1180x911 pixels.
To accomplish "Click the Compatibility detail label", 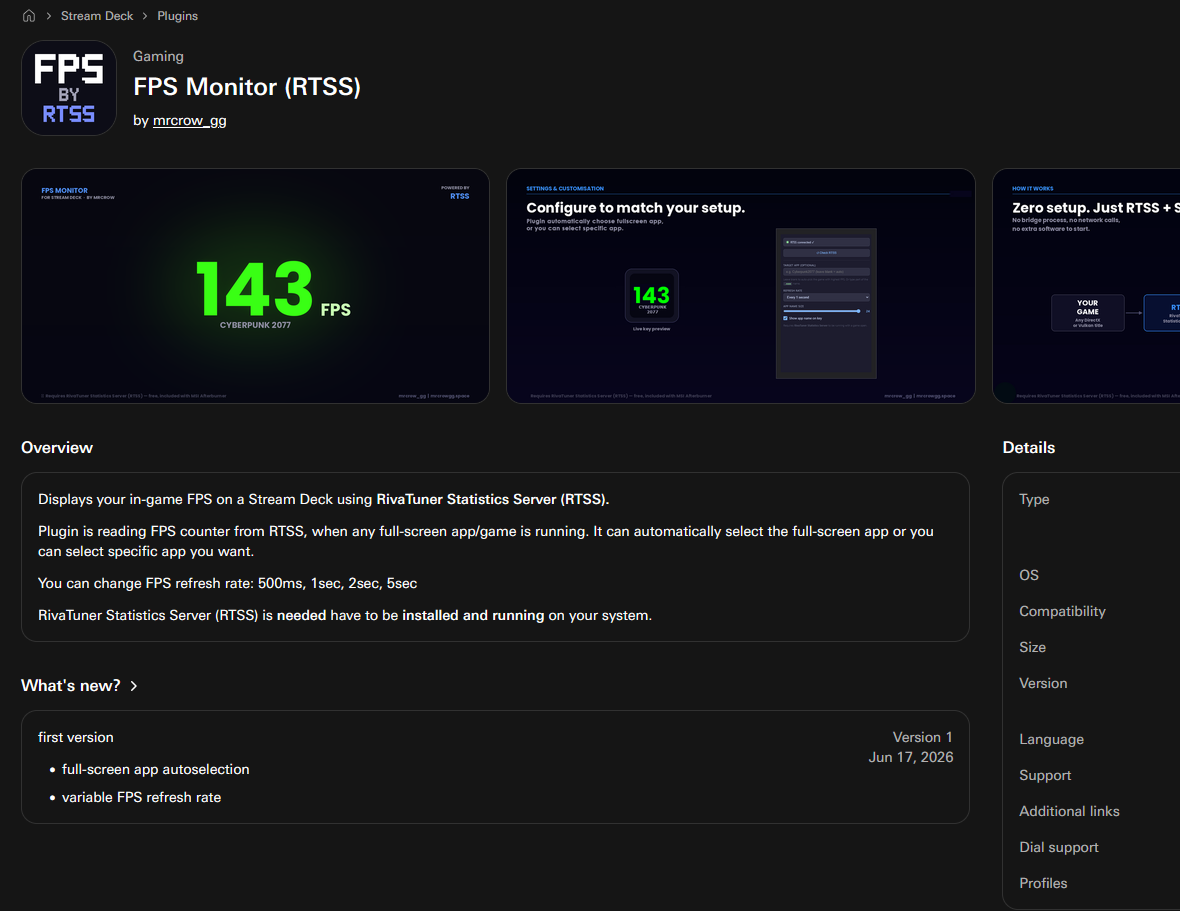I will tap(1062, 612).
